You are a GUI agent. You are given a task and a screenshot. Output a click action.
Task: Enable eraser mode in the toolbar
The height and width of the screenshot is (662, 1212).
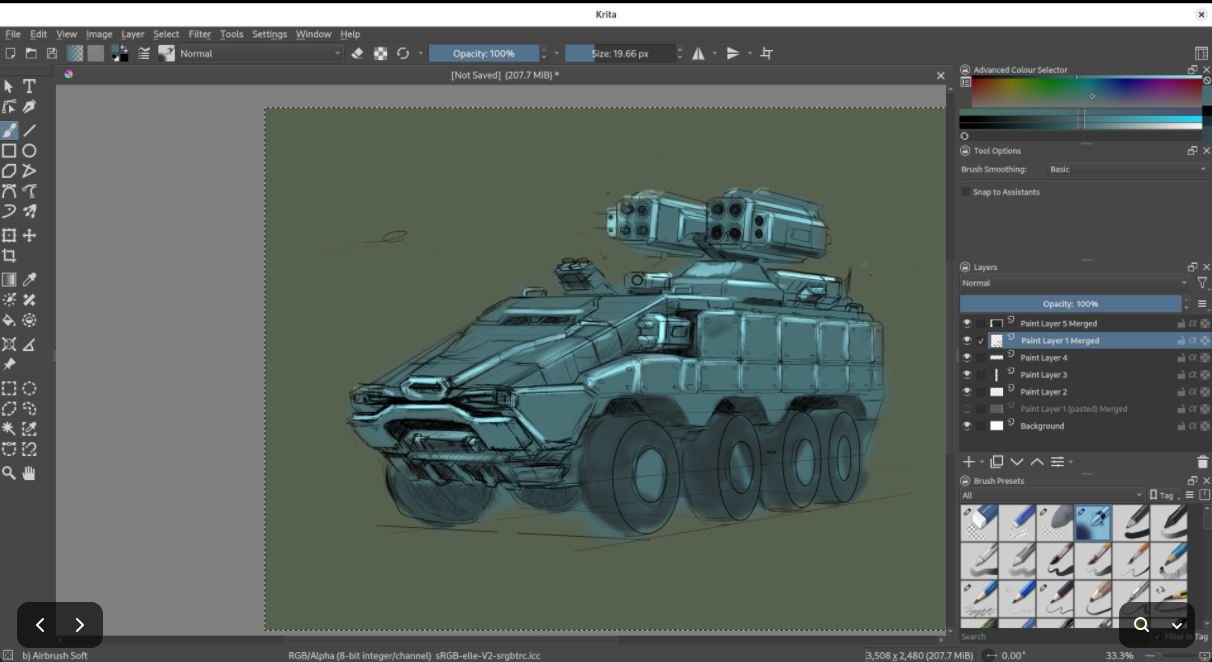(x=357, y=54)
